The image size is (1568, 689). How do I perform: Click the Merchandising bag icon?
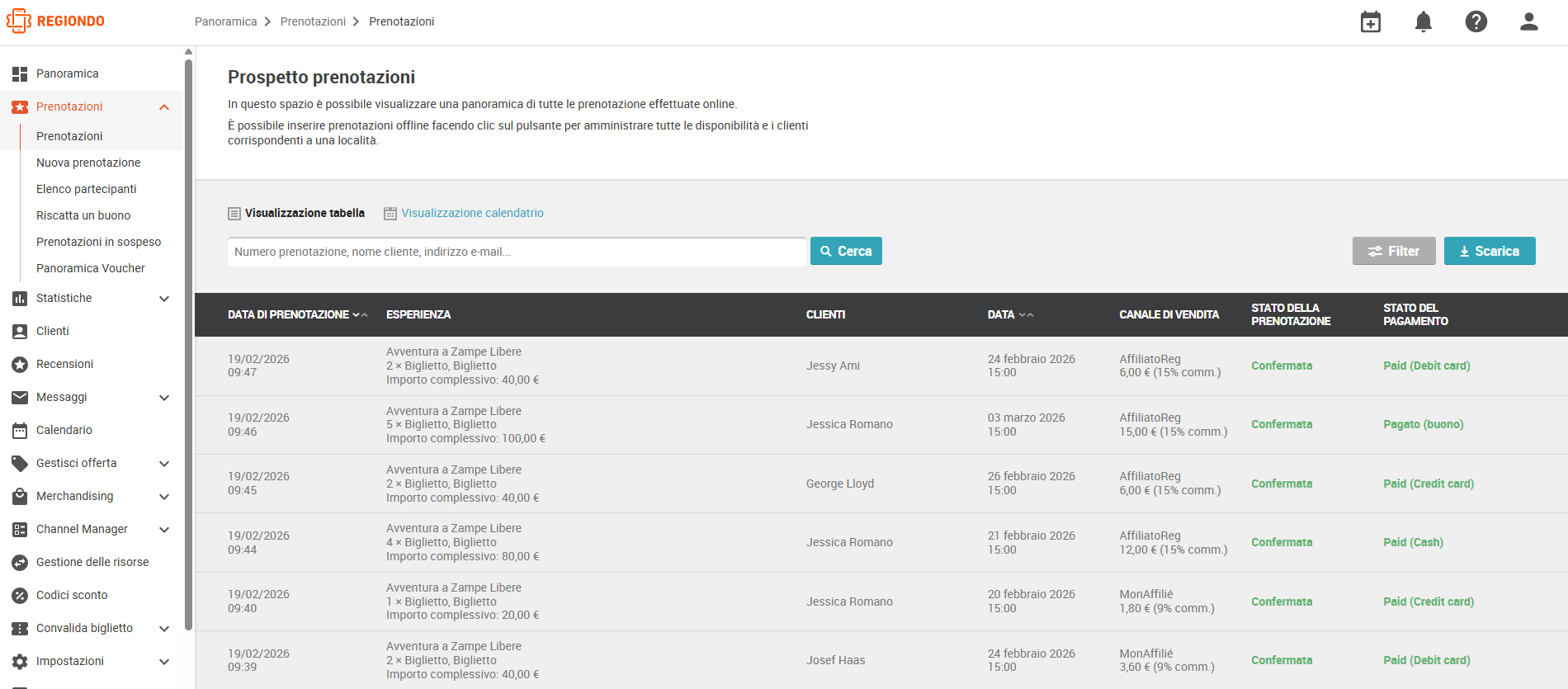(x=20, y=496)
